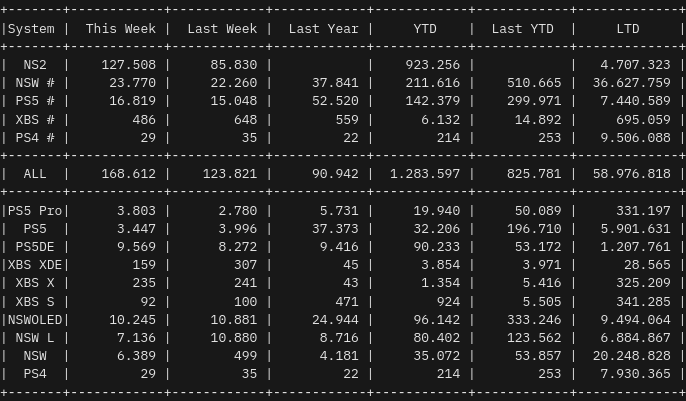Screen dimensions: 686x401
Task: Select PS5DE YTD value 90.233
Action: coord(437,247)
